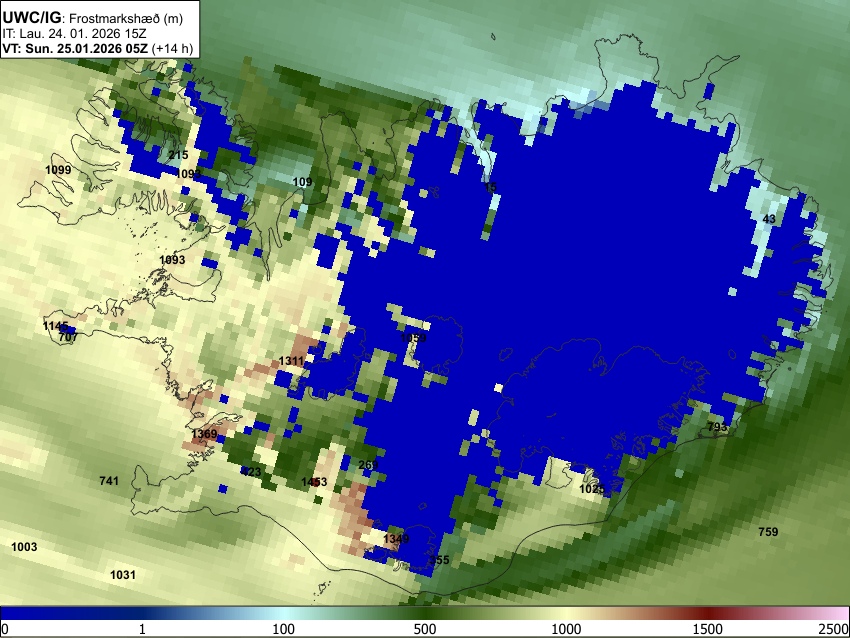
Task: Click the map value label 423
Action: [x=252, y=472]
